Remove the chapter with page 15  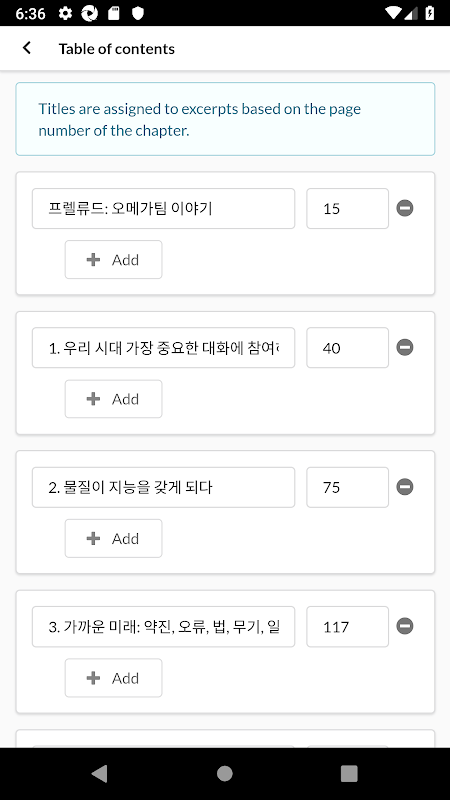pos(405,208)
